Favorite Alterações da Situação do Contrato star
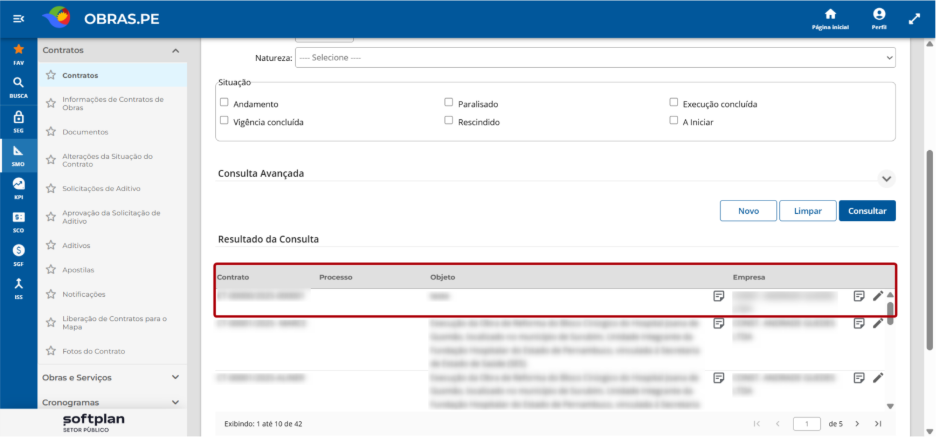 pyautogui.click(x=51, y=160)
